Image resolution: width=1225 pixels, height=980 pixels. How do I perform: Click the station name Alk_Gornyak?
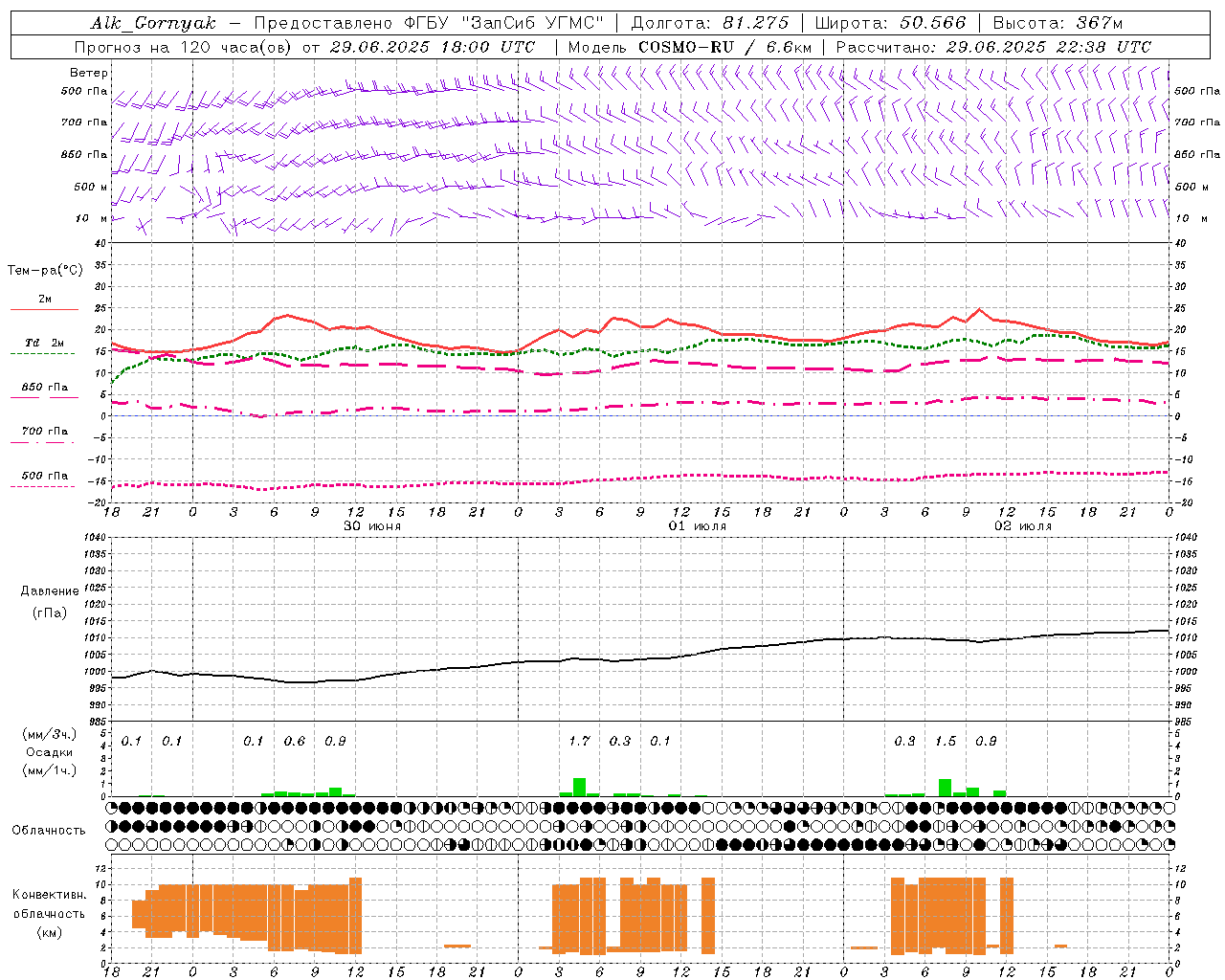click(x=154, y=23)
